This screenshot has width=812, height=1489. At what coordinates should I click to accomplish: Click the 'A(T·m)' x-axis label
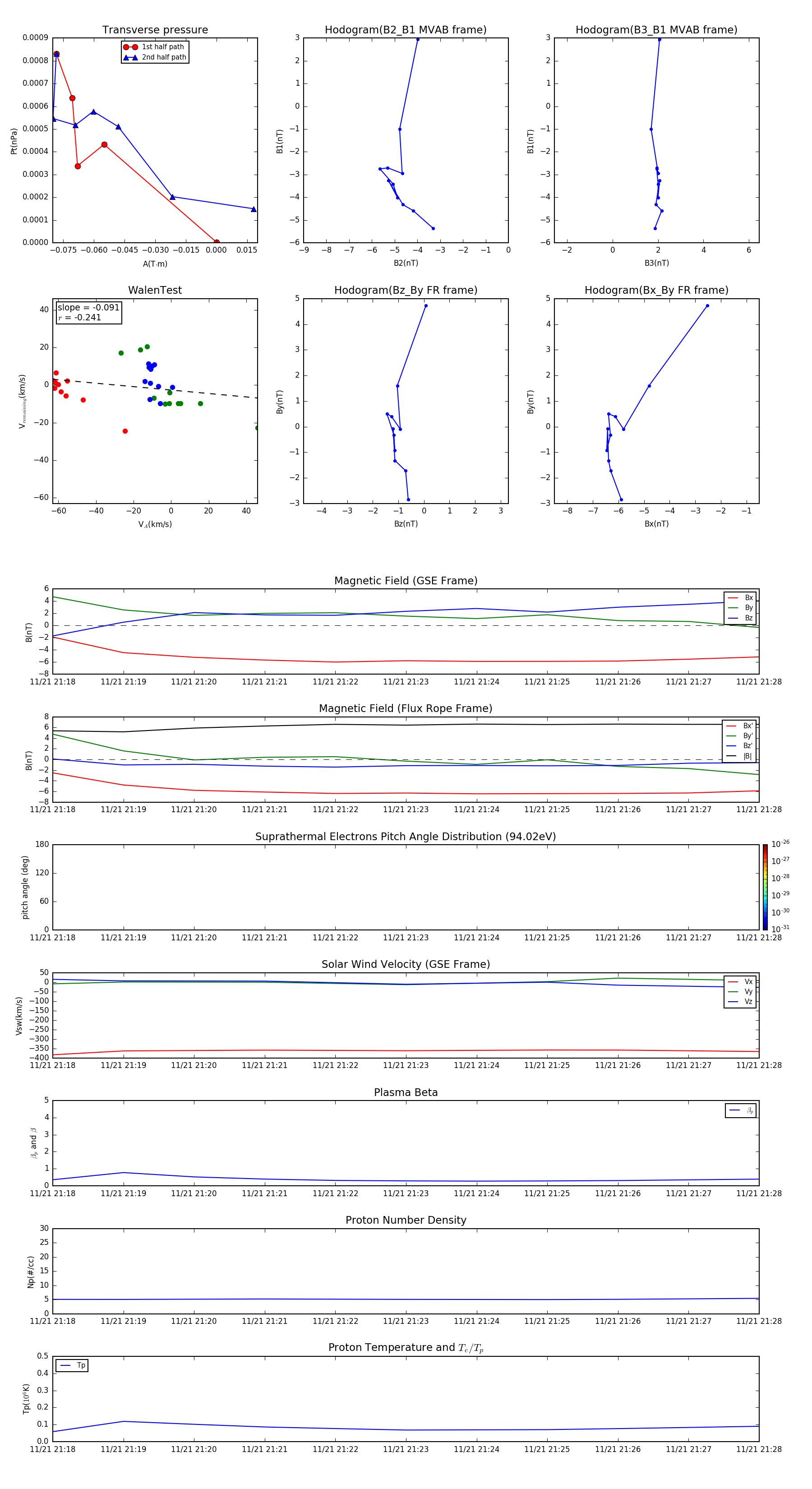coord(155,264)
